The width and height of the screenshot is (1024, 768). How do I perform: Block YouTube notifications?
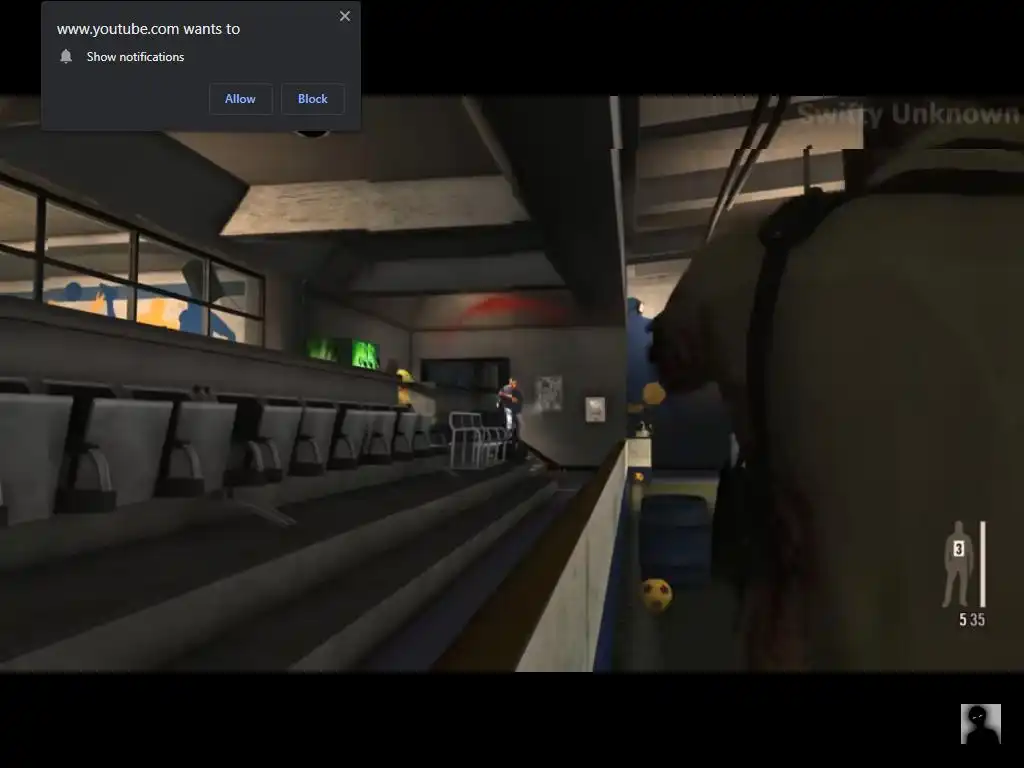tap(312, 99)
